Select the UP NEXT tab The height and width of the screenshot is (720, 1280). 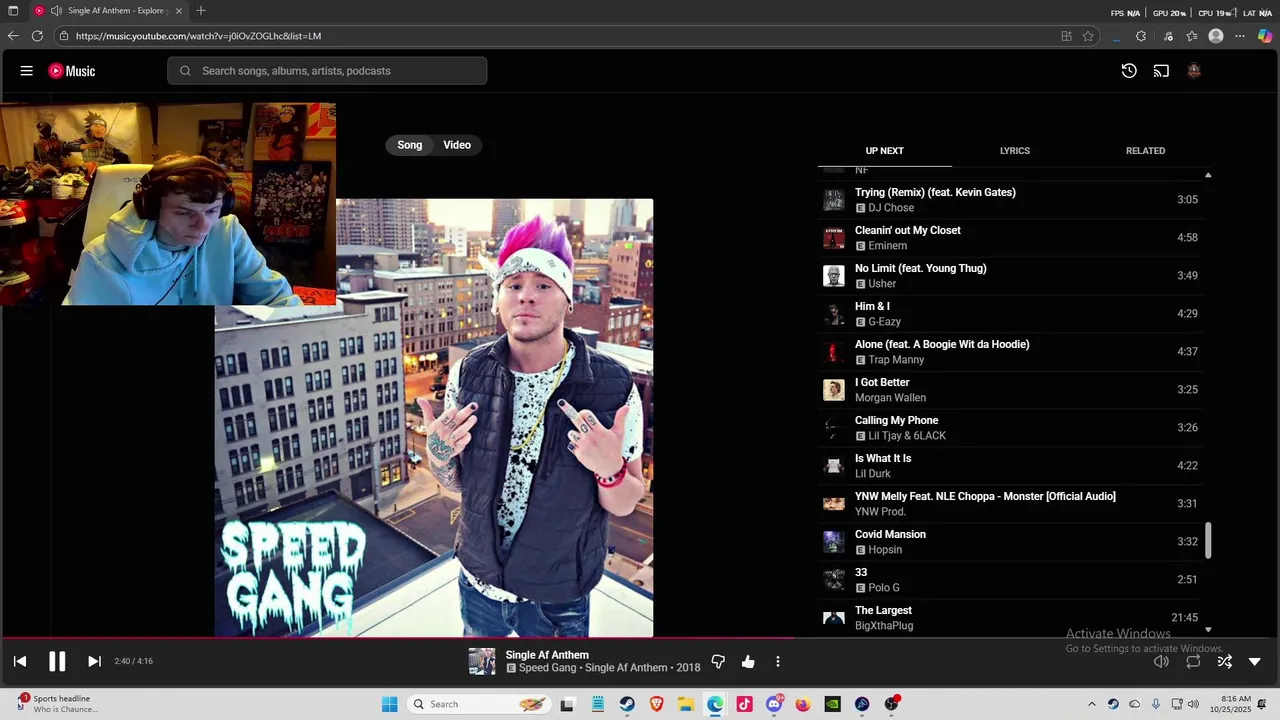pos(885,151)
